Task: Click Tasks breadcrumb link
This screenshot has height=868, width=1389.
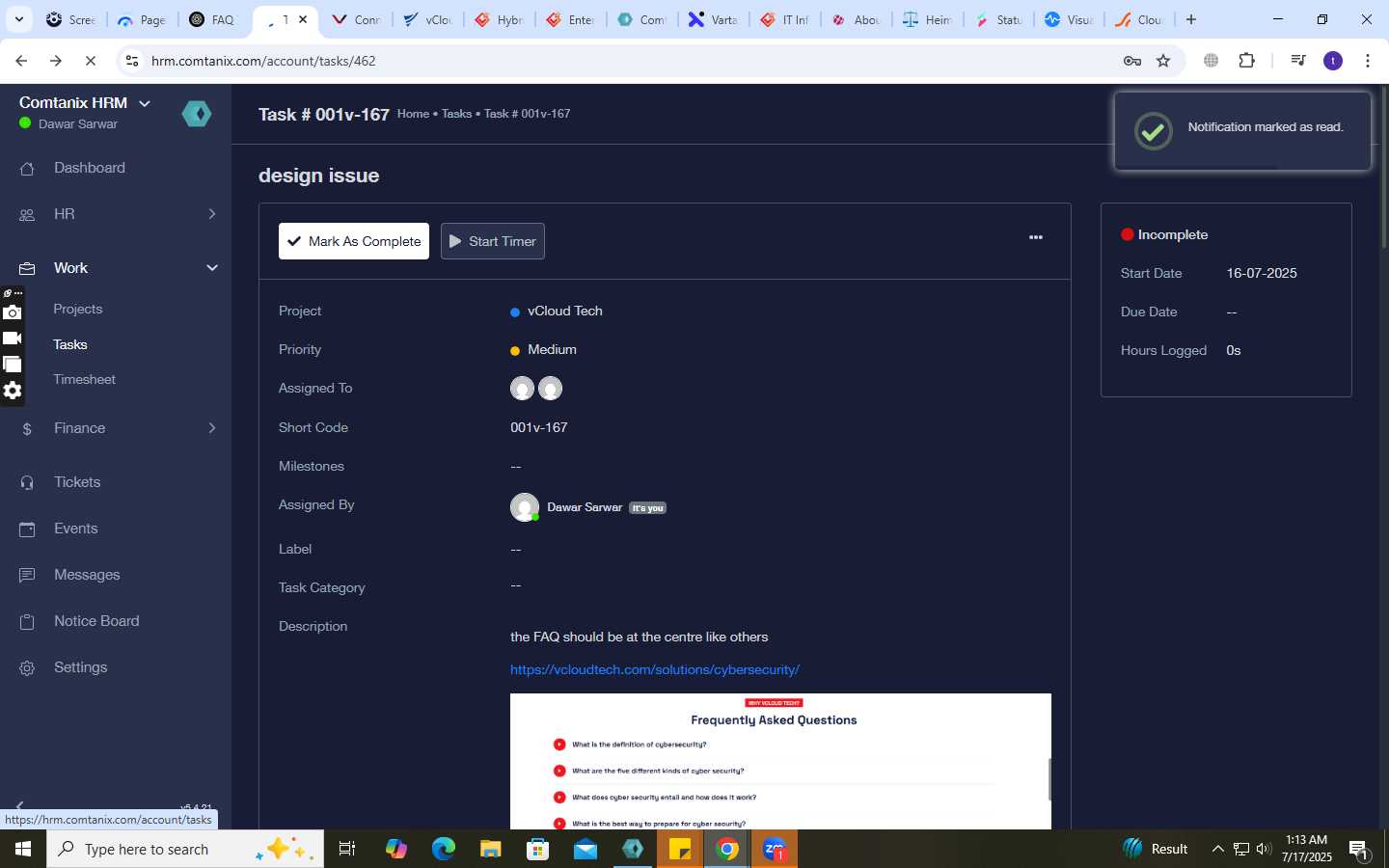Action: 456,114
